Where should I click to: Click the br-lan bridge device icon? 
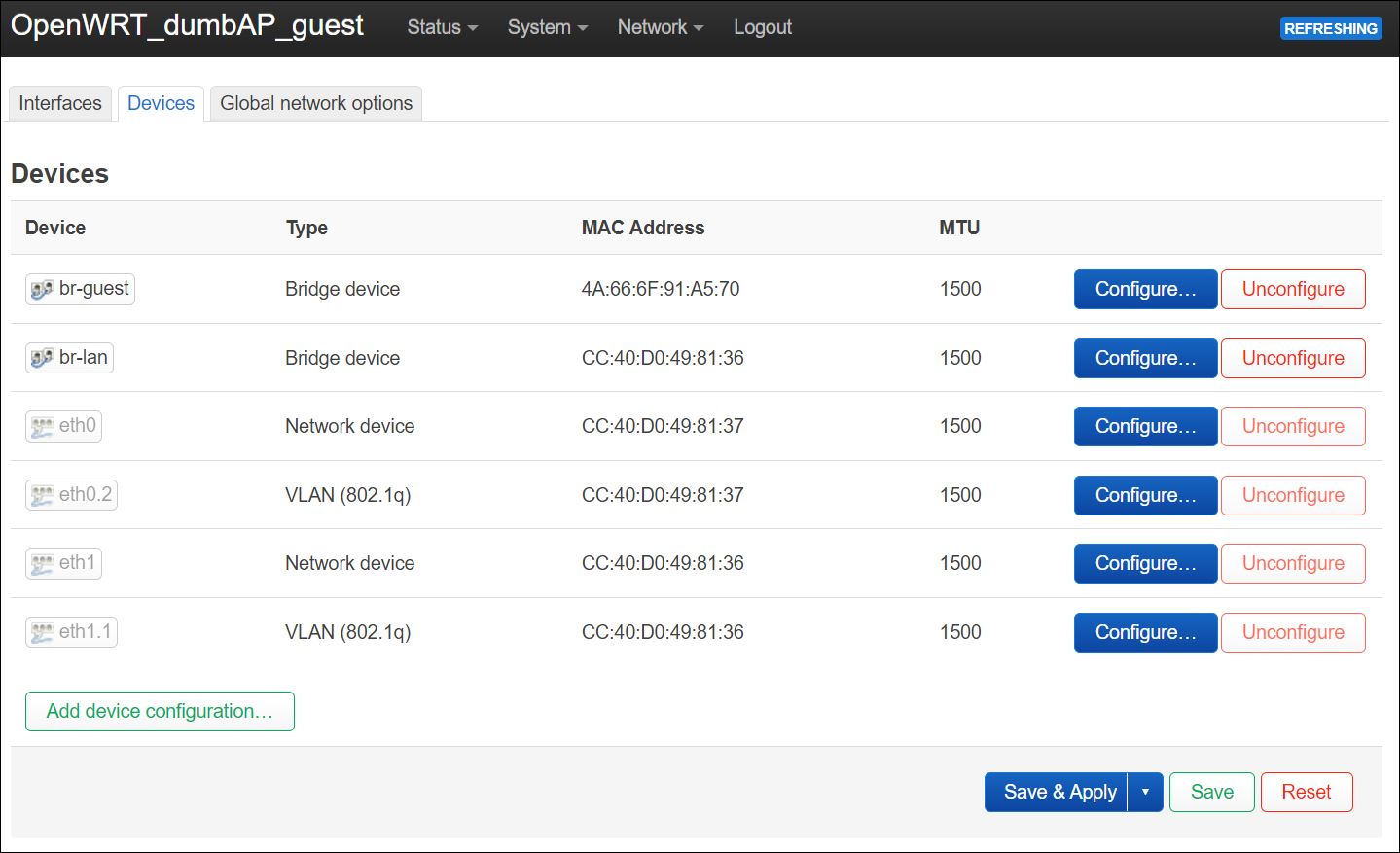[42, 358]
